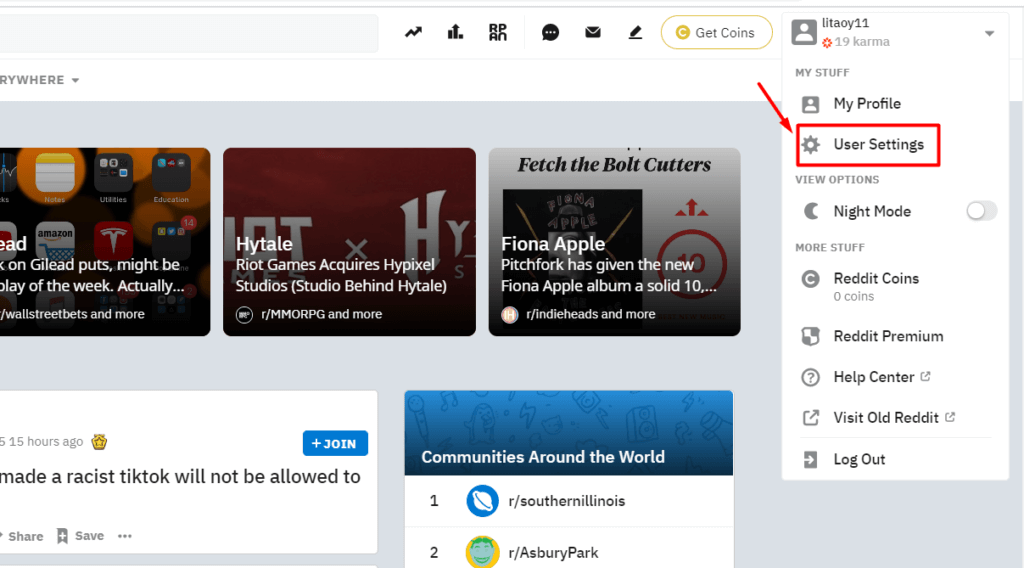Open the post's three-dot more options
The height and width of the screenshot is (568, 1024).
pyautogui.click(x=125, y=536)
